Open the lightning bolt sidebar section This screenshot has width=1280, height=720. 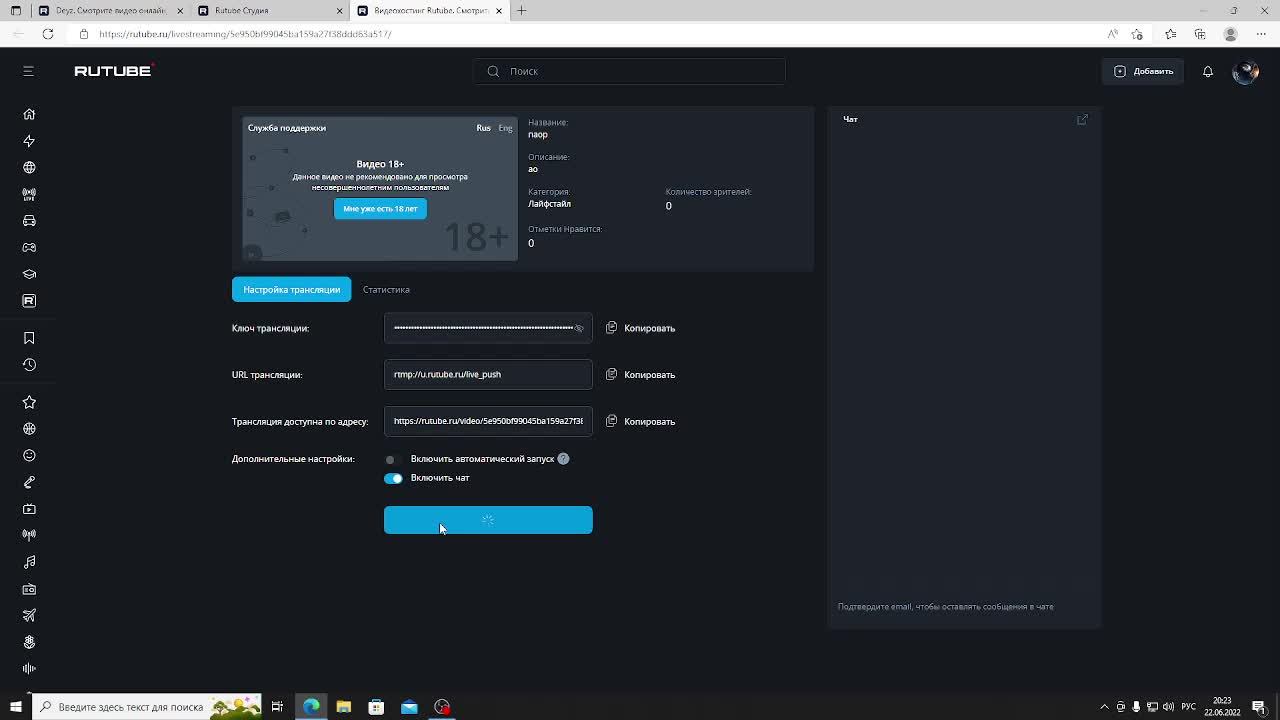(x=29, y=141)
